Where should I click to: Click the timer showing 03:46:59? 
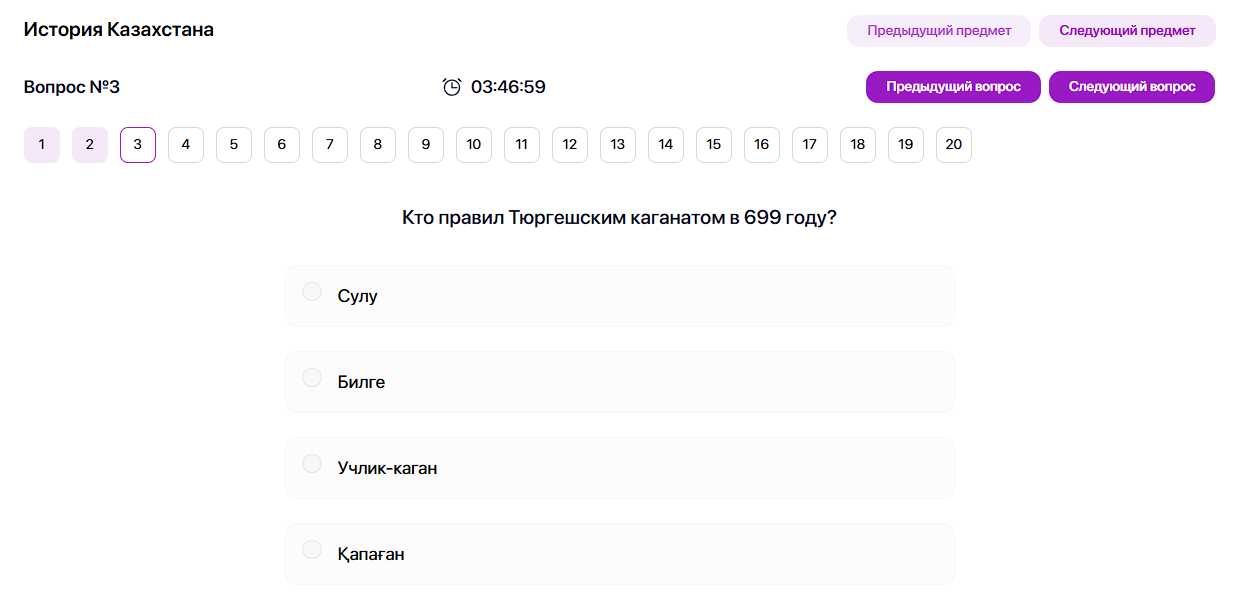pos(509,87)
